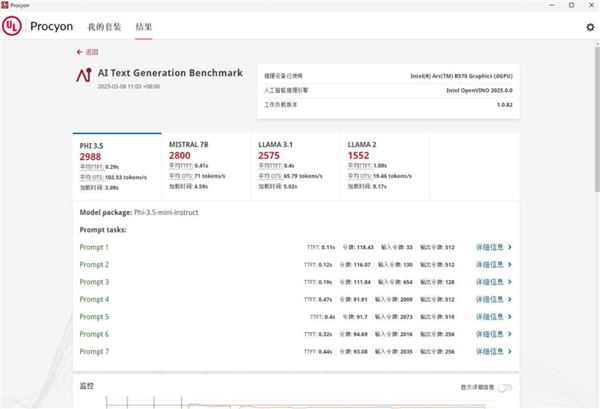Screen dimensions: 600x409
Task: Toggle the 显示详细信息 switch in monitoring
Action: (504, 387)
